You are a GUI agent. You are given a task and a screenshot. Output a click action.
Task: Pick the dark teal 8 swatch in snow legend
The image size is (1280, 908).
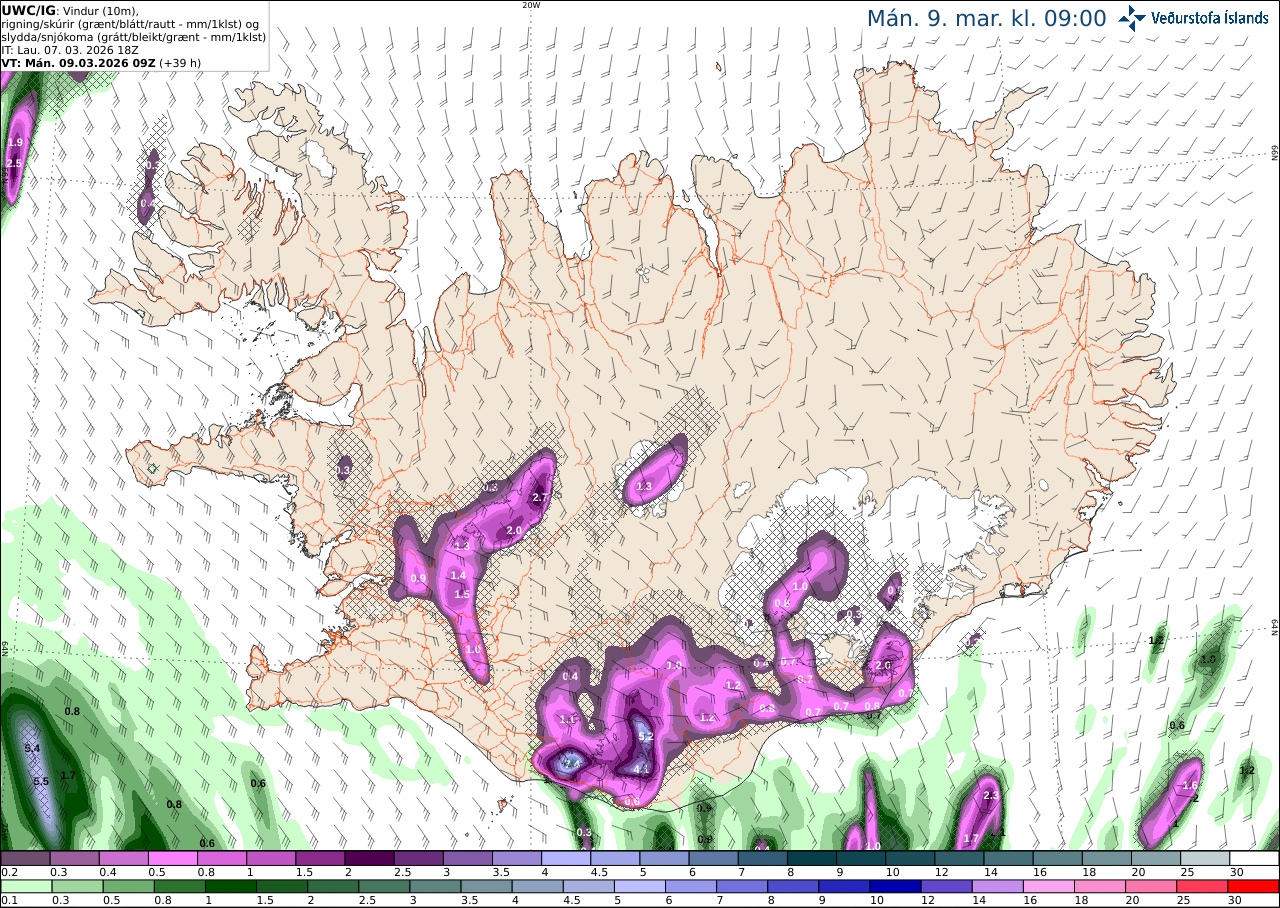(x=811, y=858)
